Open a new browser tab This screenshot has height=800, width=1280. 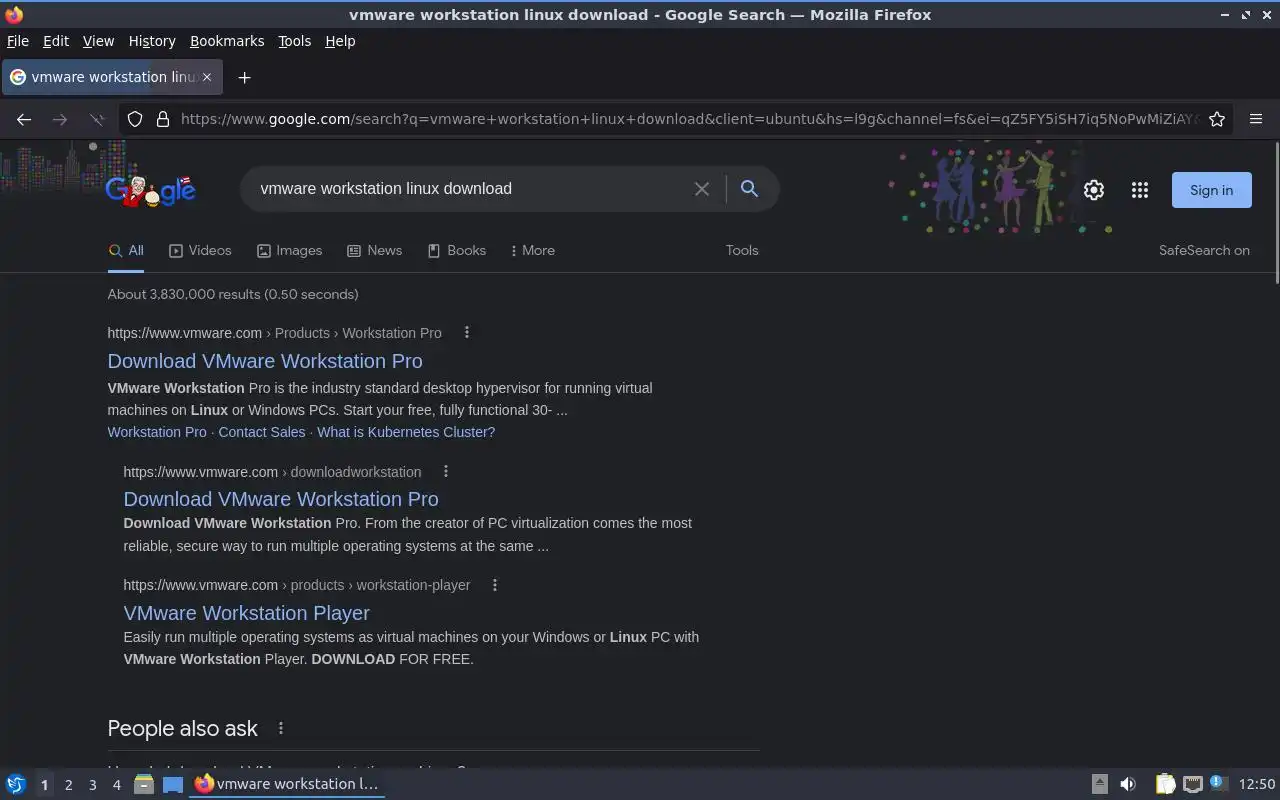coord(244,77)
